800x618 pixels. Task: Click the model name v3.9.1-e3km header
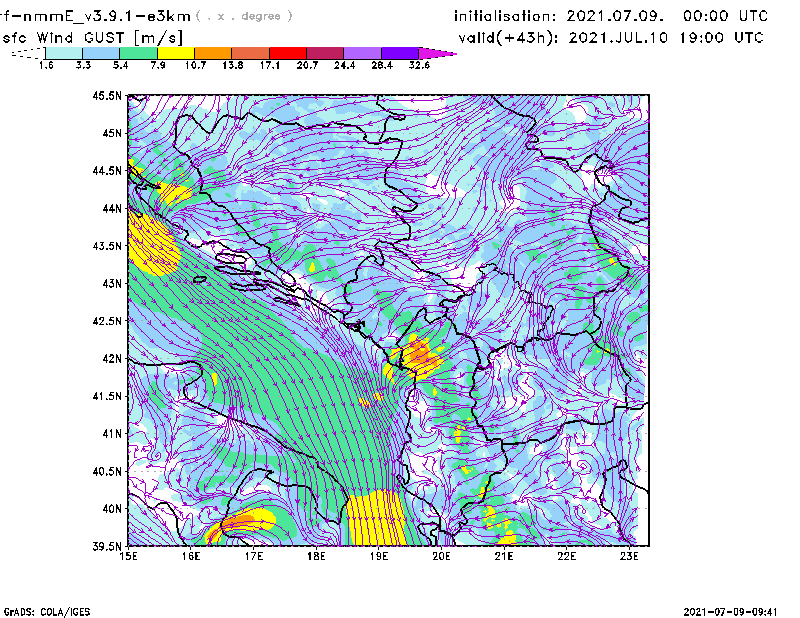(94, 16)
